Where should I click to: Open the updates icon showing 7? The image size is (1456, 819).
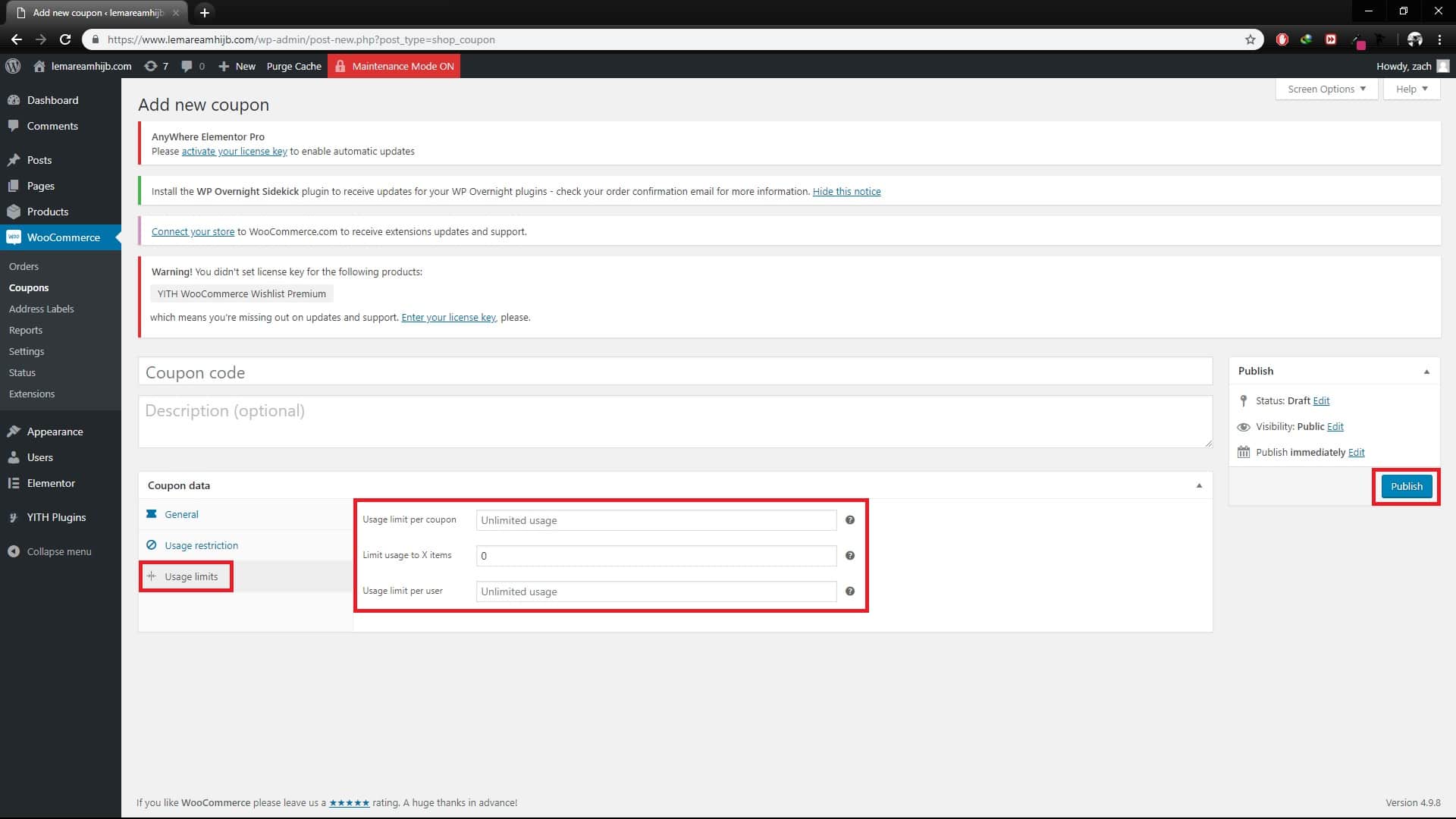point(155,66)
